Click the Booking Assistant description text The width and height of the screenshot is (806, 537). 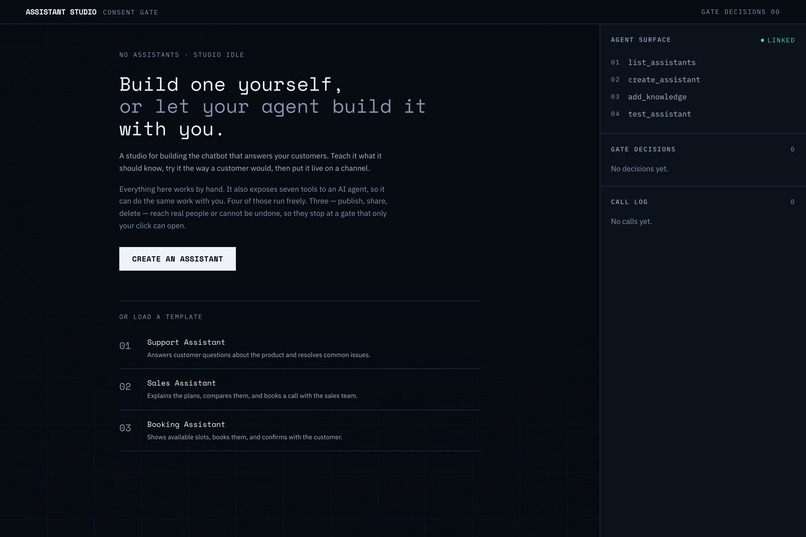click(245, 437)
